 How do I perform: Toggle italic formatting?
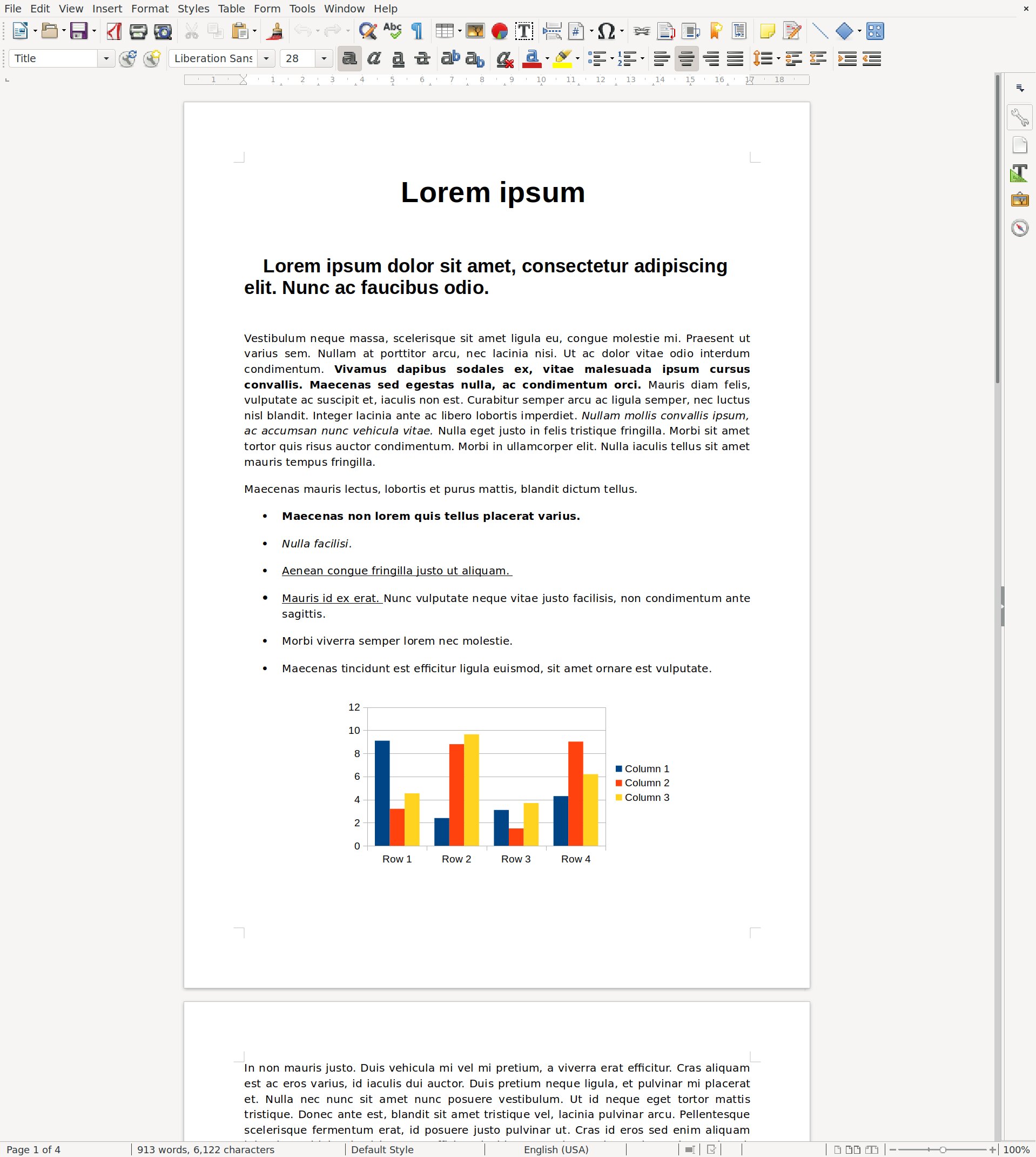(x=374, y=59)
